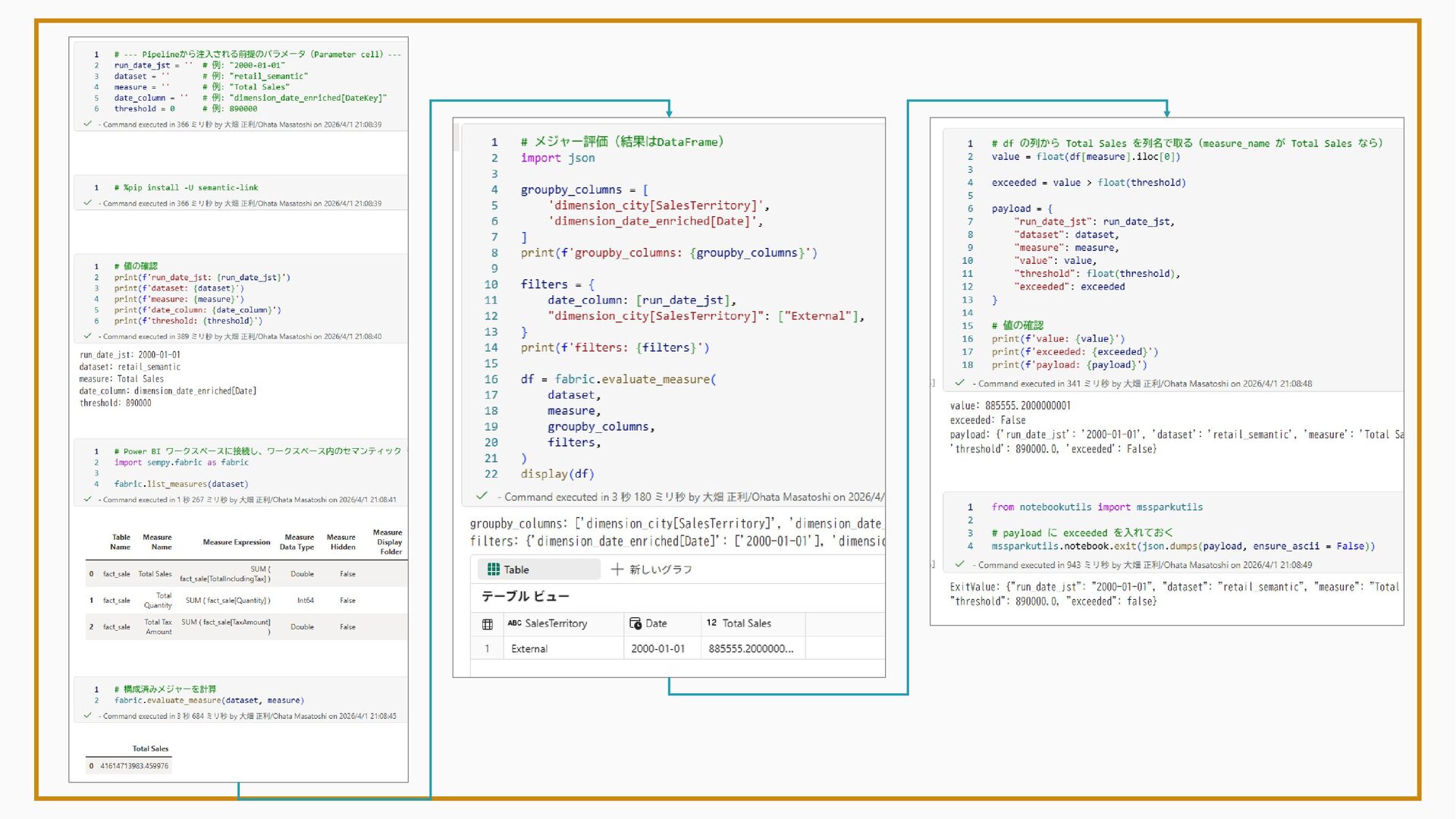
Task: Click the 885555.2000000... Total Sales cell
Action: click(751, 649)
